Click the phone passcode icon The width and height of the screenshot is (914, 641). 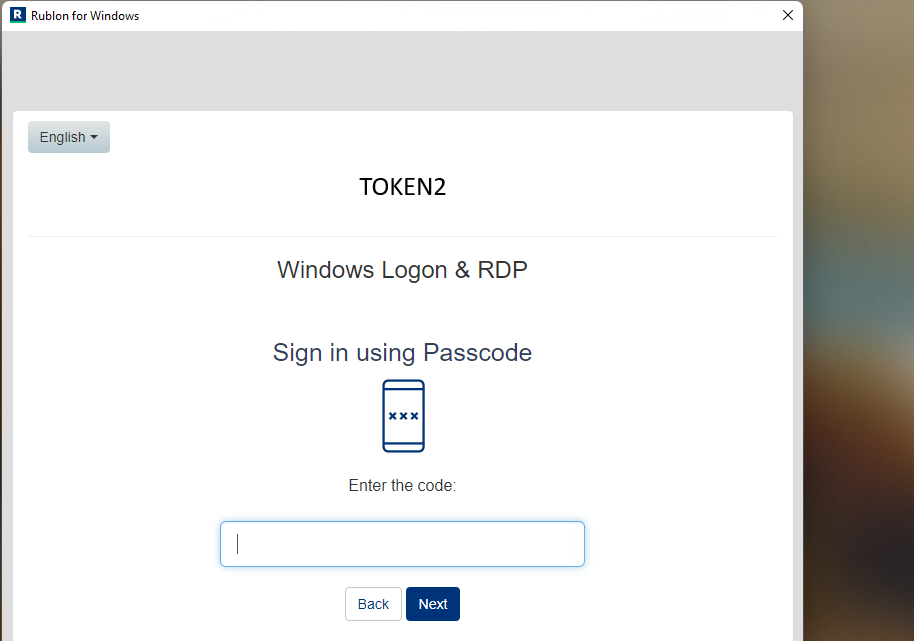(x=403, y=415)
